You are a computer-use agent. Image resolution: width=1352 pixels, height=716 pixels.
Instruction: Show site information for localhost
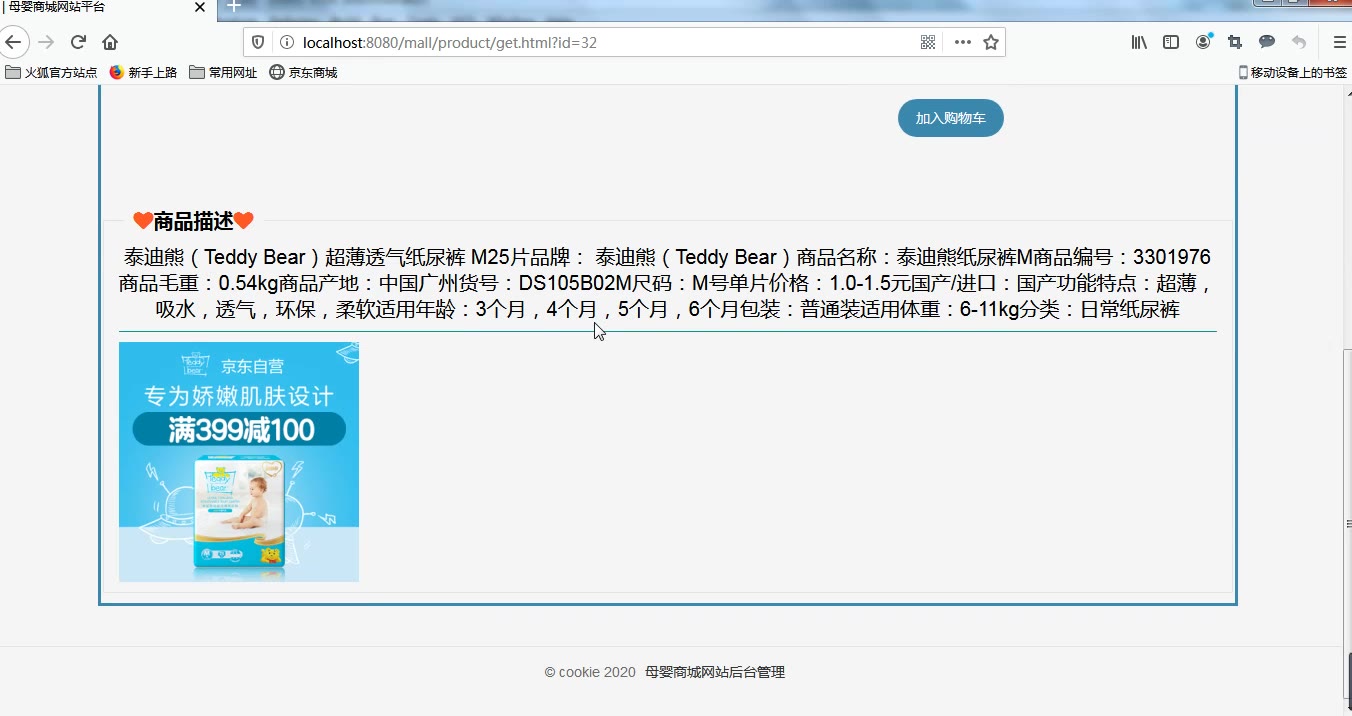tap(286, 42)
